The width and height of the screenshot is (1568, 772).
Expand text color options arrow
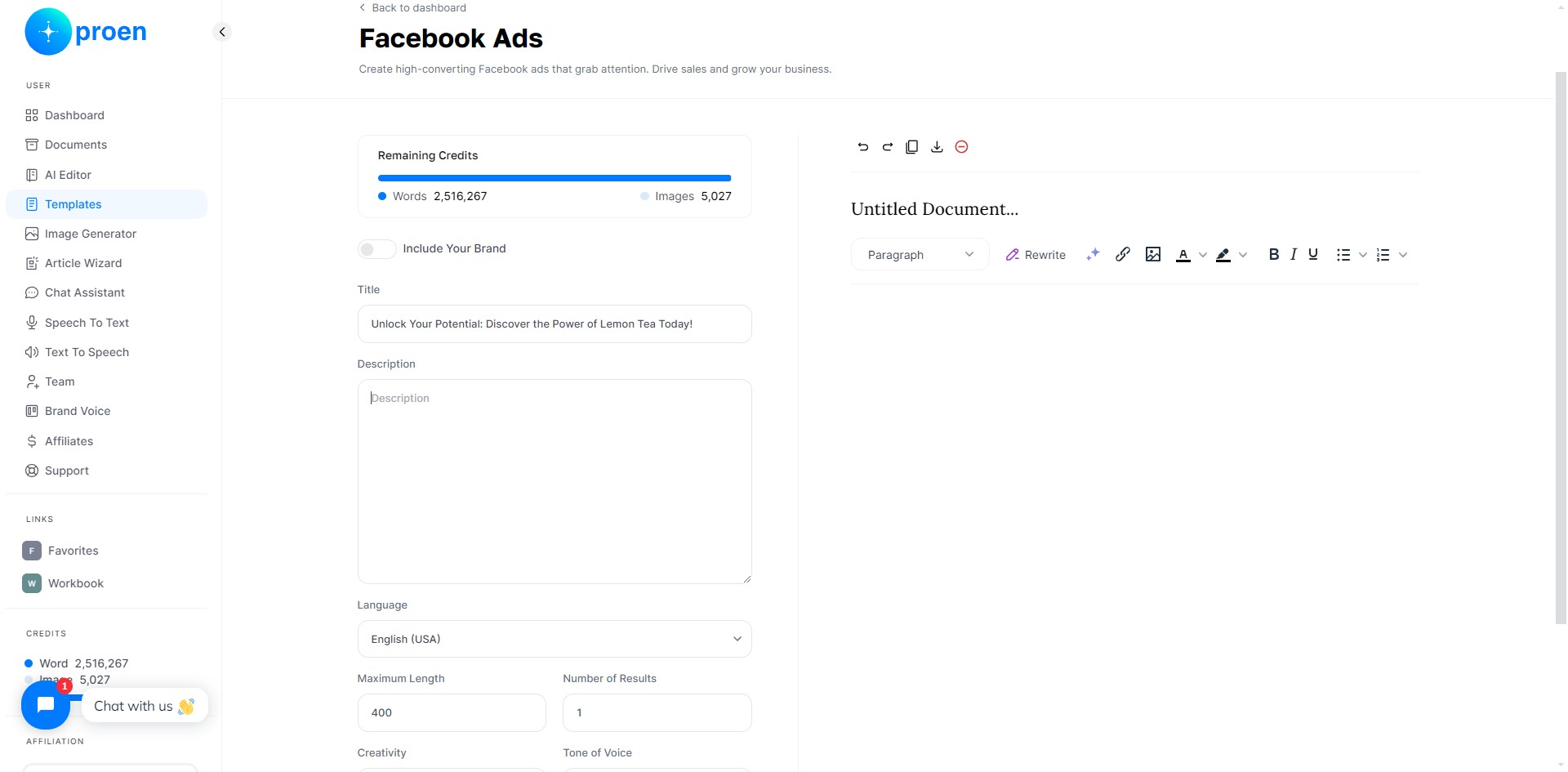pos(1202,255)
